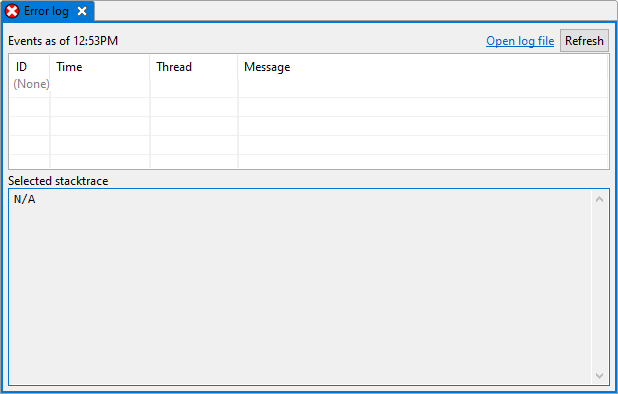Open the log file link
The width and height of the screenshot is (618, 394).
point(520,41)
